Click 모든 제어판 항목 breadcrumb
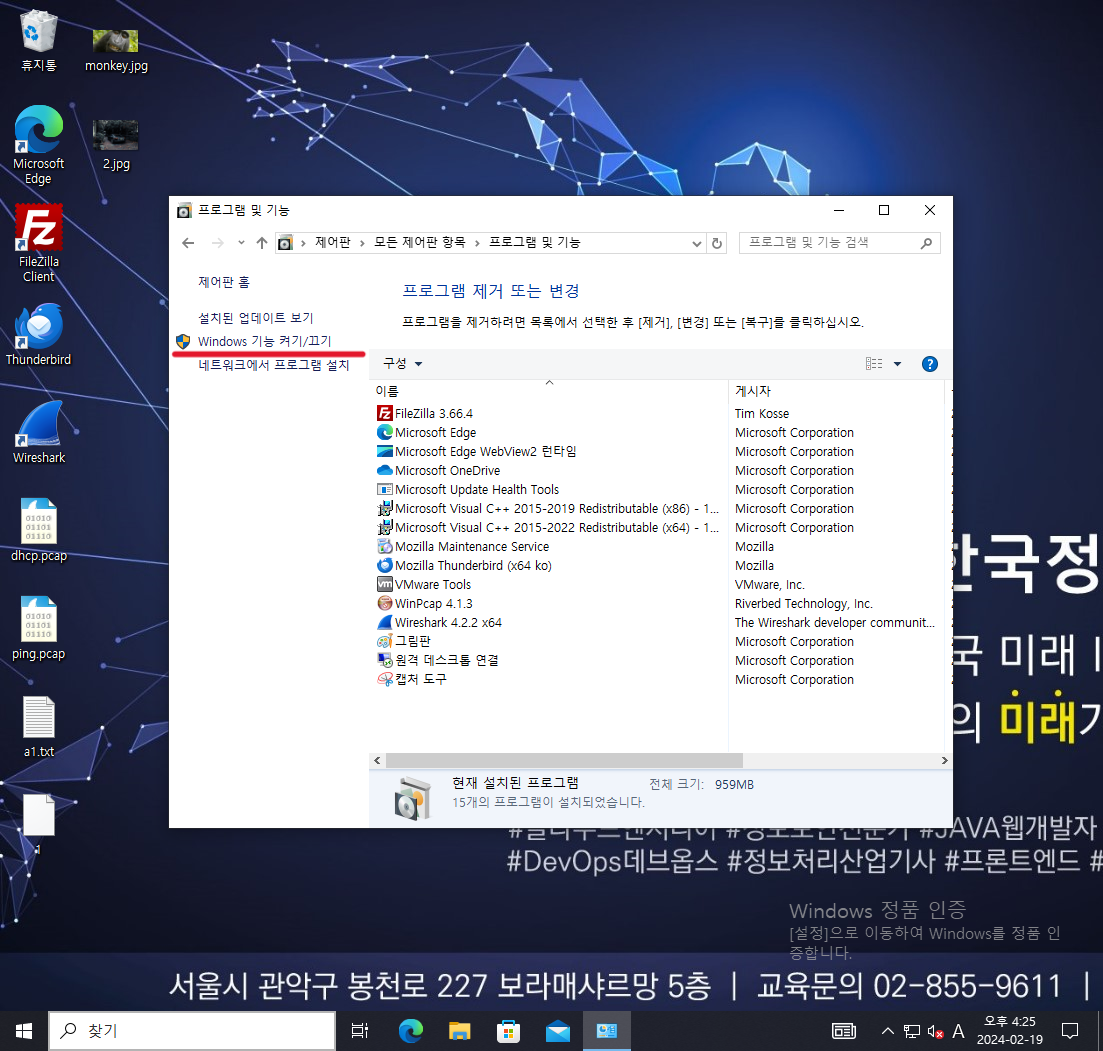The width and height of the screenshot is (1103, 1051). point(420,243)
